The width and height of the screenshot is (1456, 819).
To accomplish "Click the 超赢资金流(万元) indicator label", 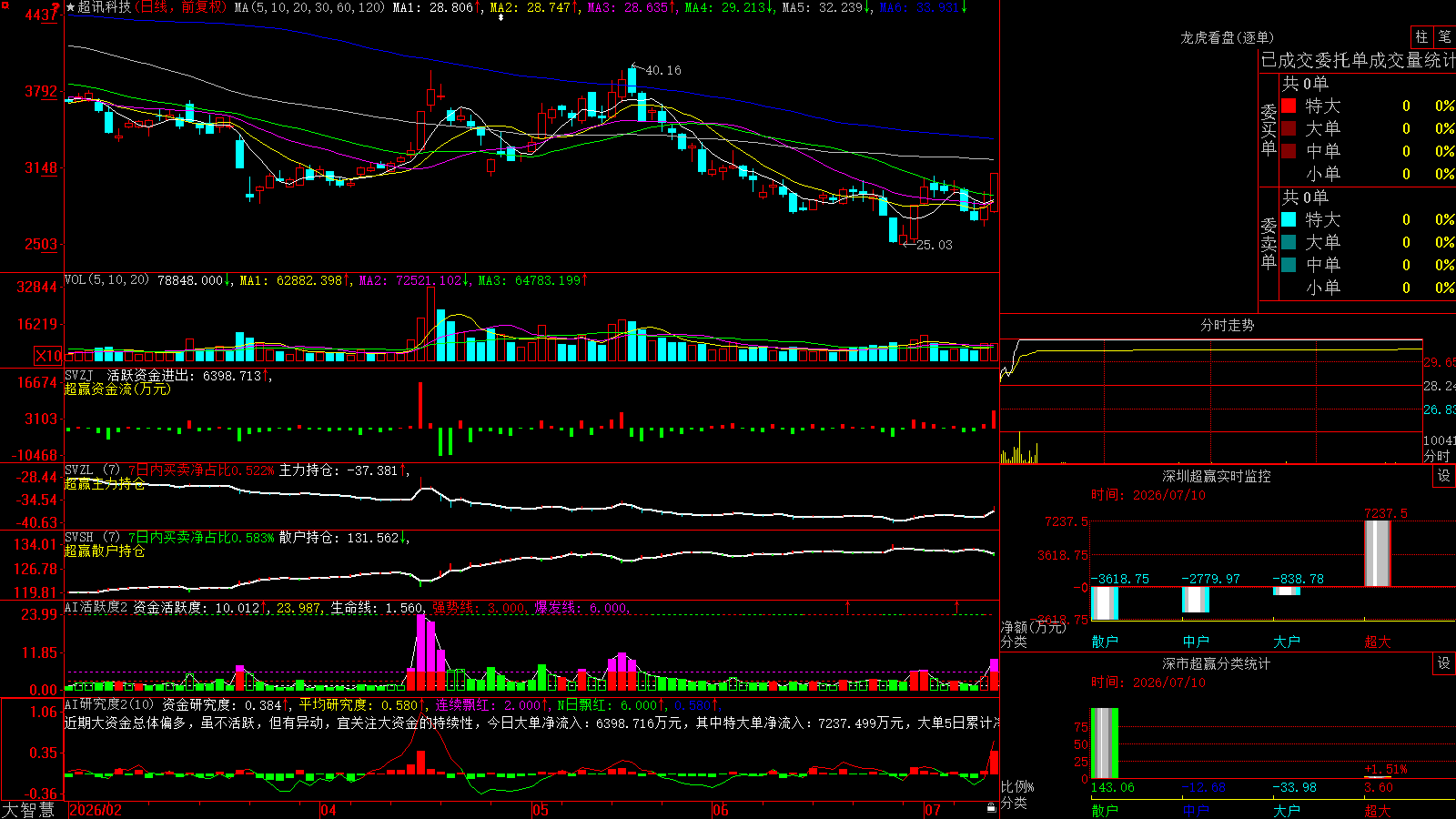I will pyautogui.click(x=117, y=389).
